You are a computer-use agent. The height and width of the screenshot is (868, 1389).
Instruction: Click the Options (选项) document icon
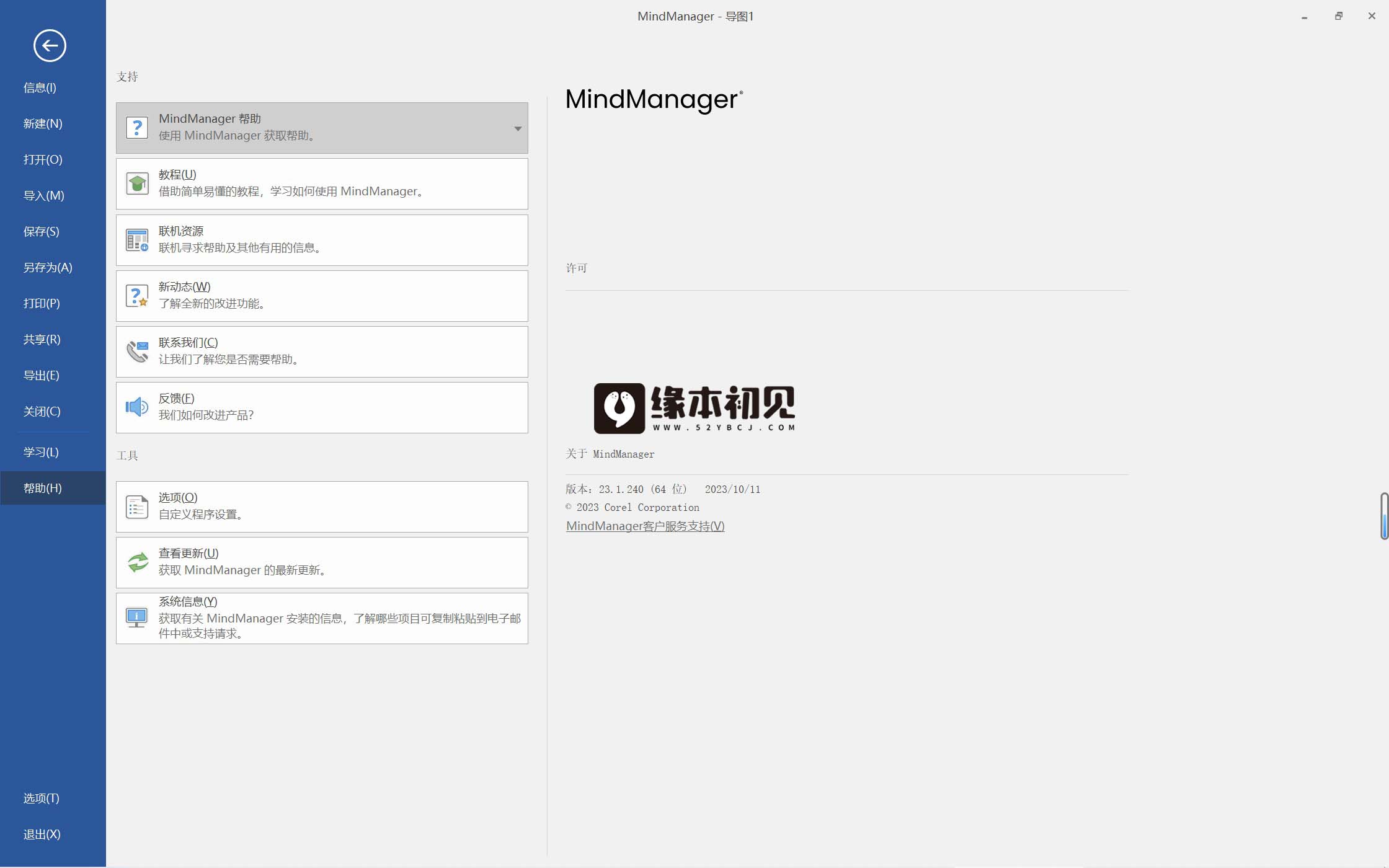(137, 507)
